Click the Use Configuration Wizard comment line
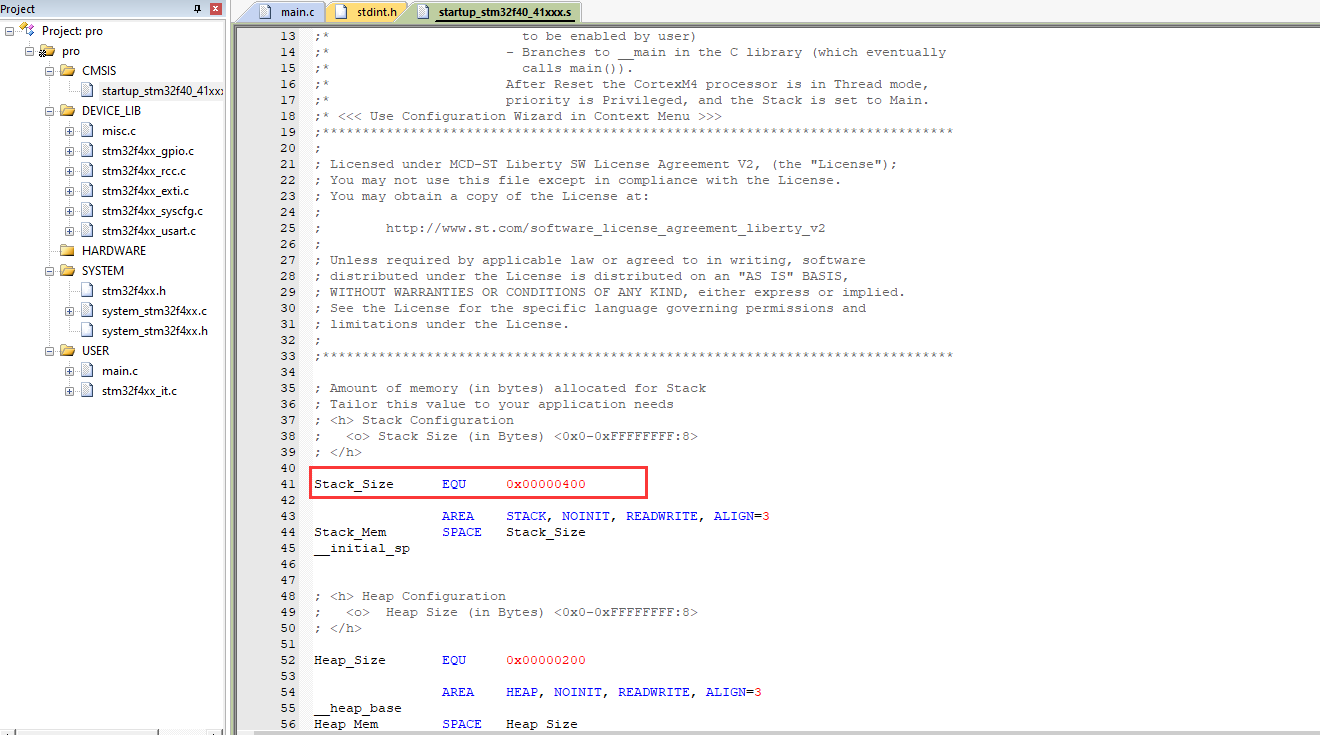The height and width of the screenshot is (735, 1320). 518,116
